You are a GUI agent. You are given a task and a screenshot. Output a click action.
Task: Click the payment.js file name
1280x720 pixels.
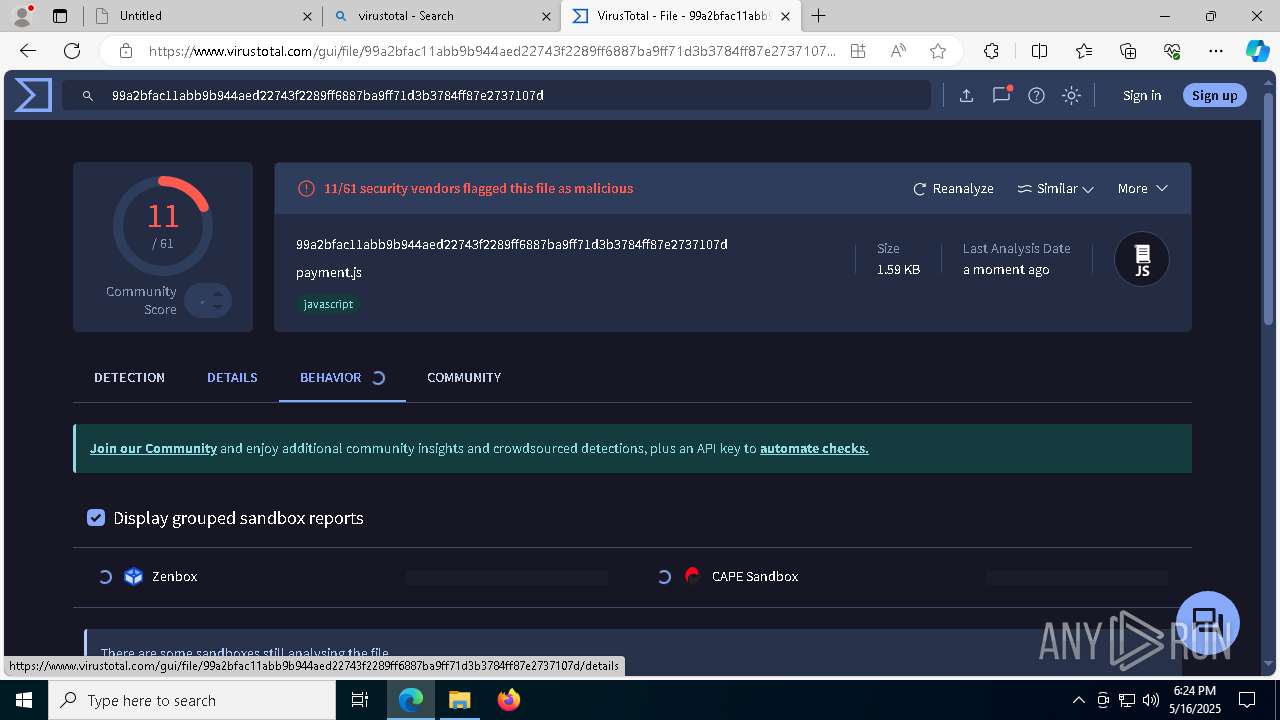(329, 272)
